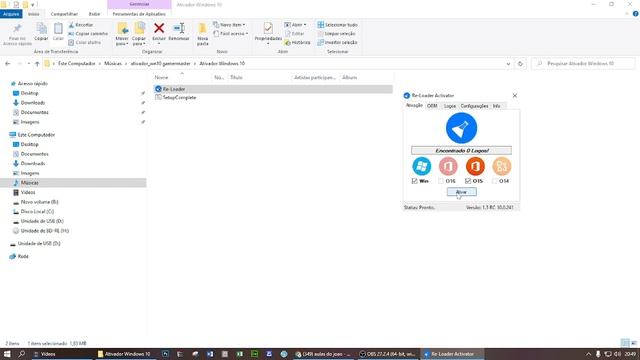
Task: Open Ferramentas de Aplicativo tab
Action: 139,14
